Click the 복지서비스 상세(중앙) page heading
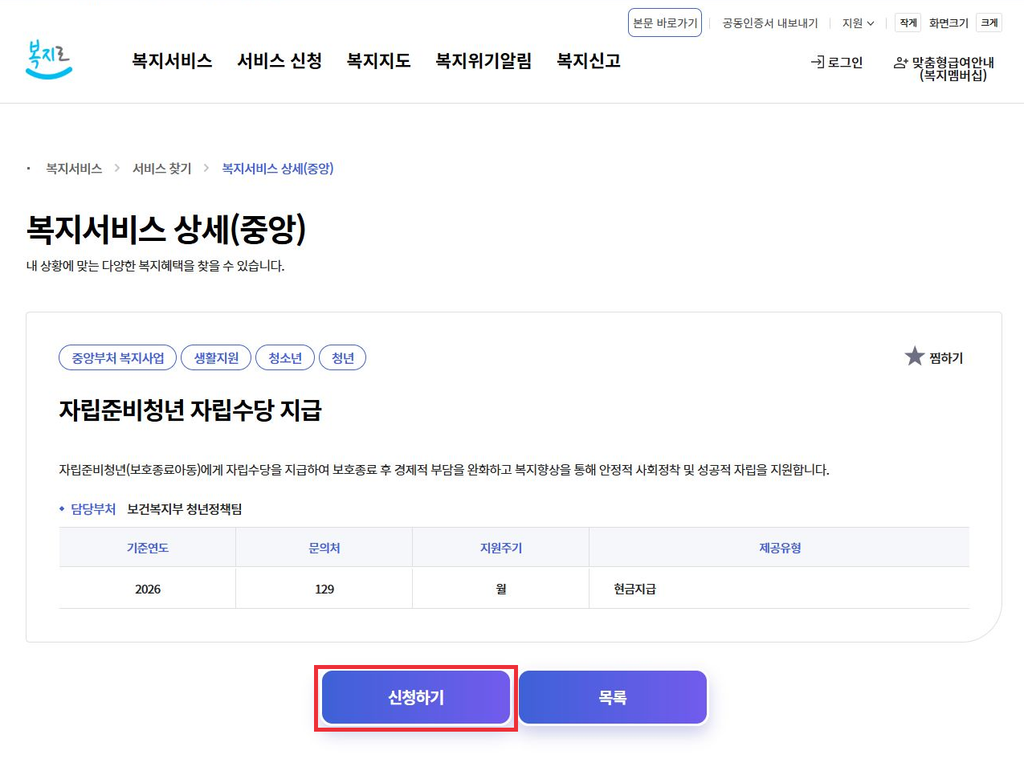The height and width of the screenshot is (759, 1024). (166, 229)
